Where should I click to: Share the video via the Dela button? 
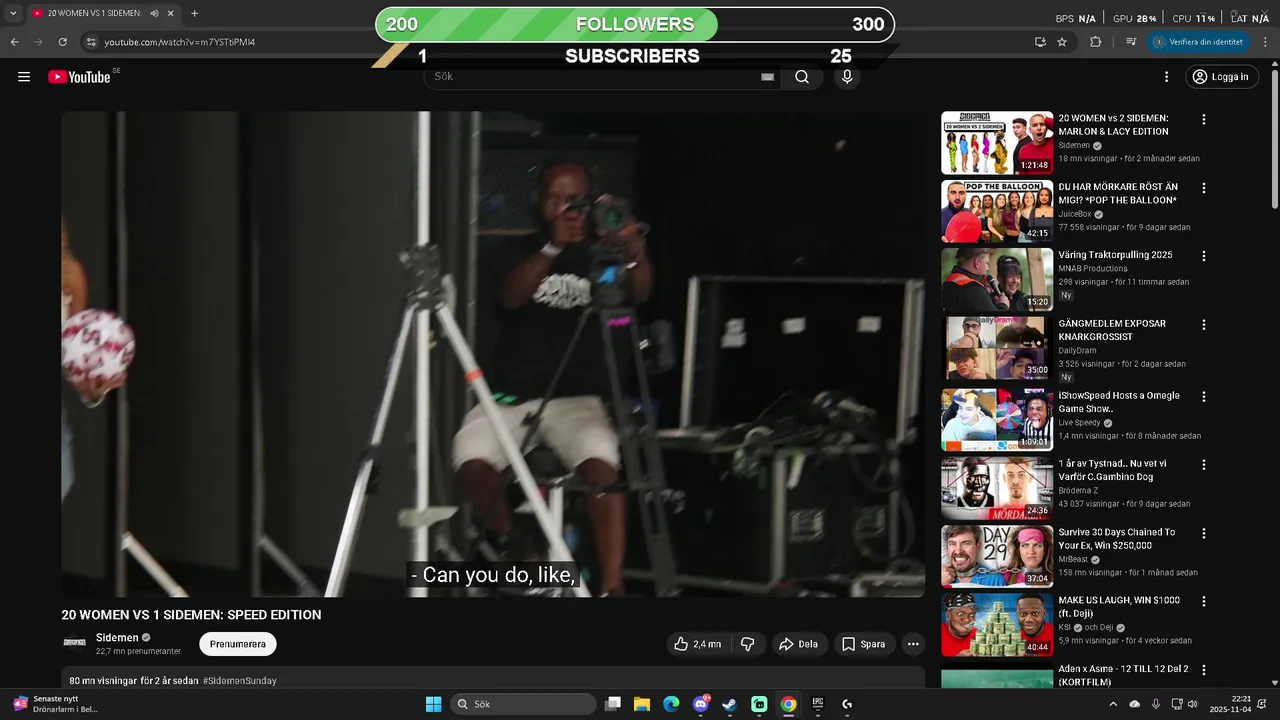(799, 644)
